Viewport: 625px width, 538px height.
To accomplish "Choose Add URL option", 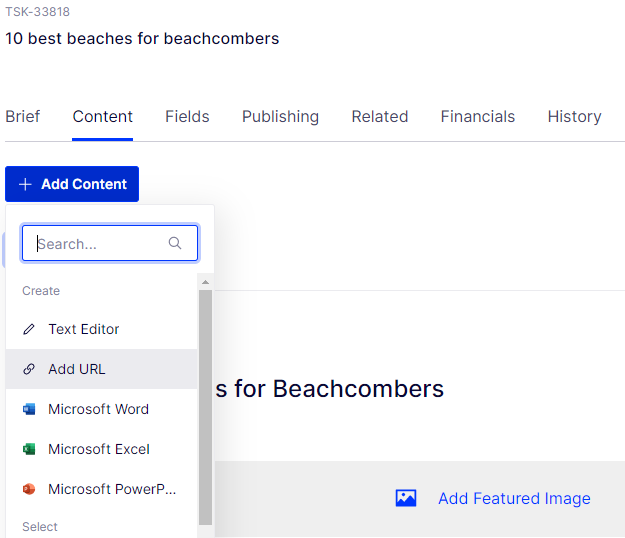I will (x=102, y=369).
